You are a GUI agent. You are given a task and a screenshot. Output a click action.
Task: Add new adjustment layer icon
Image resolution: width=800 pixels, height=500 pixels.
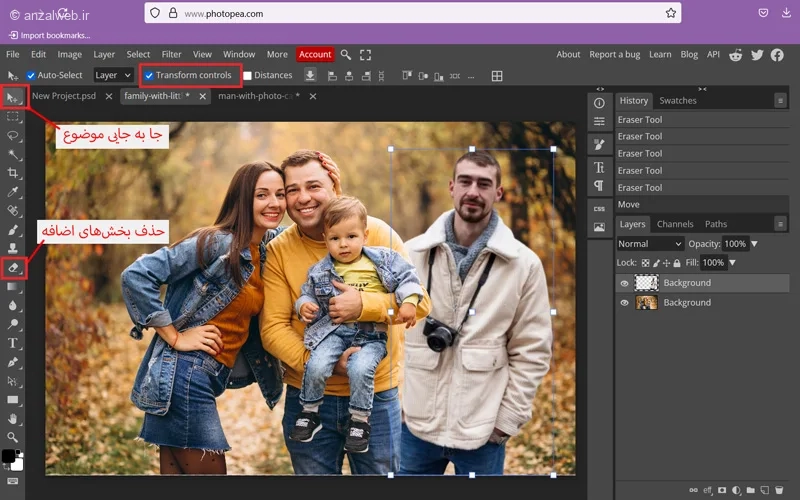click(736, 490)
